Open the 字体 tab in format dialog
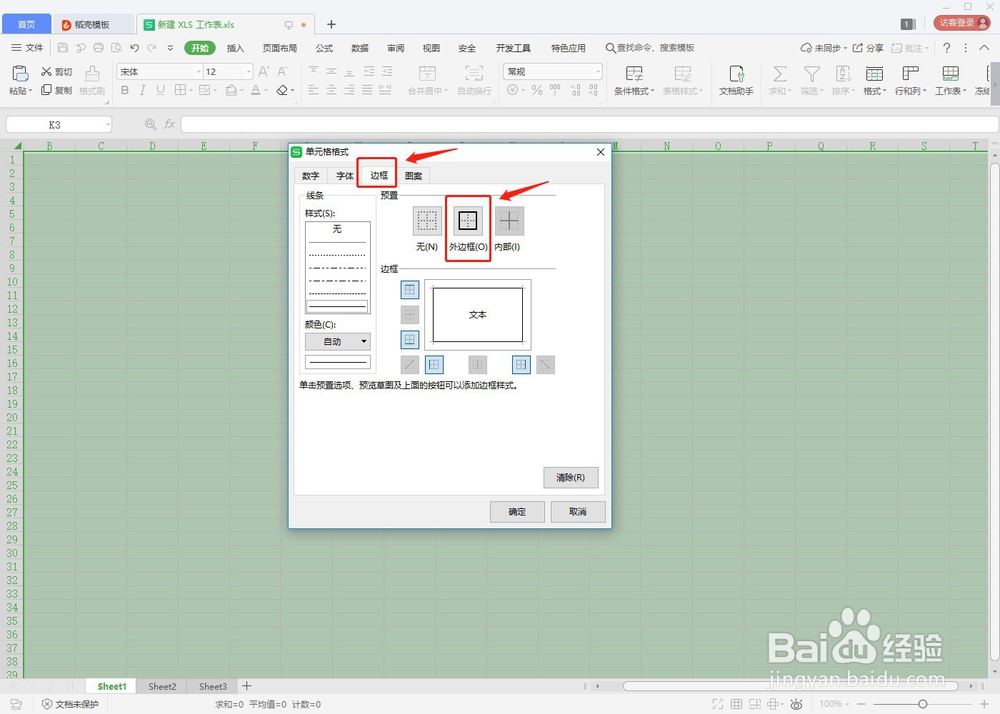 pos(344,176)
